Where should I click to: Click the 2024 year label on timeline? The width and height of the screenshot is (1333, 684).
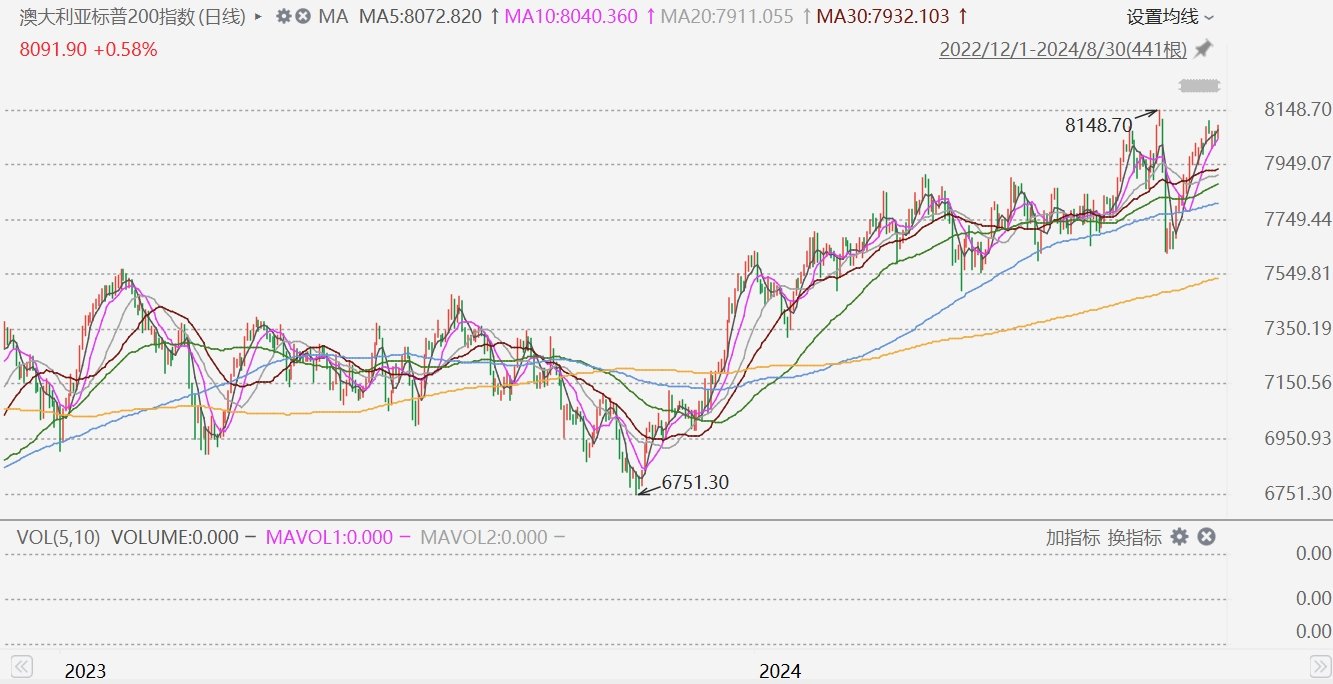click(x=780, y=670)
